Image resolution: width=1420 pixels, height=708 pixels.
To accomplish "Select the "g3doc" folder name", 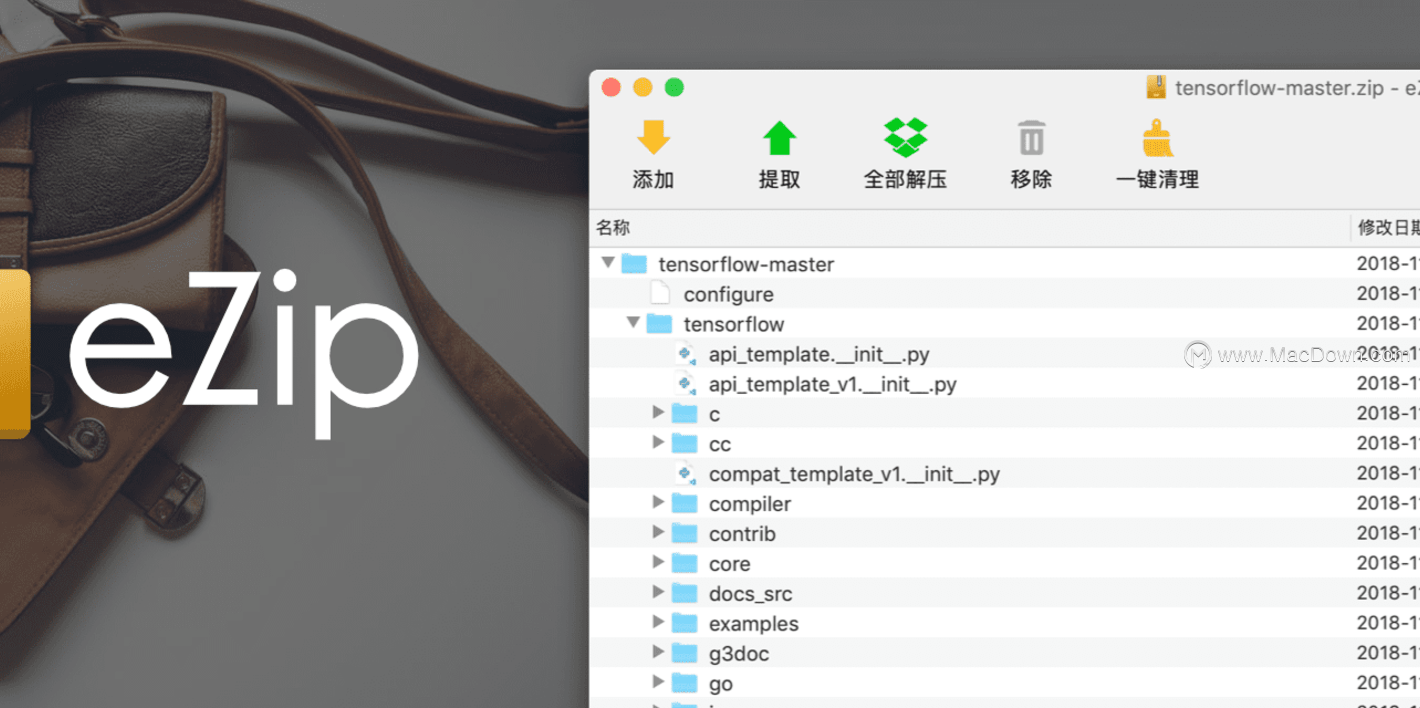I will pos(739,654).
